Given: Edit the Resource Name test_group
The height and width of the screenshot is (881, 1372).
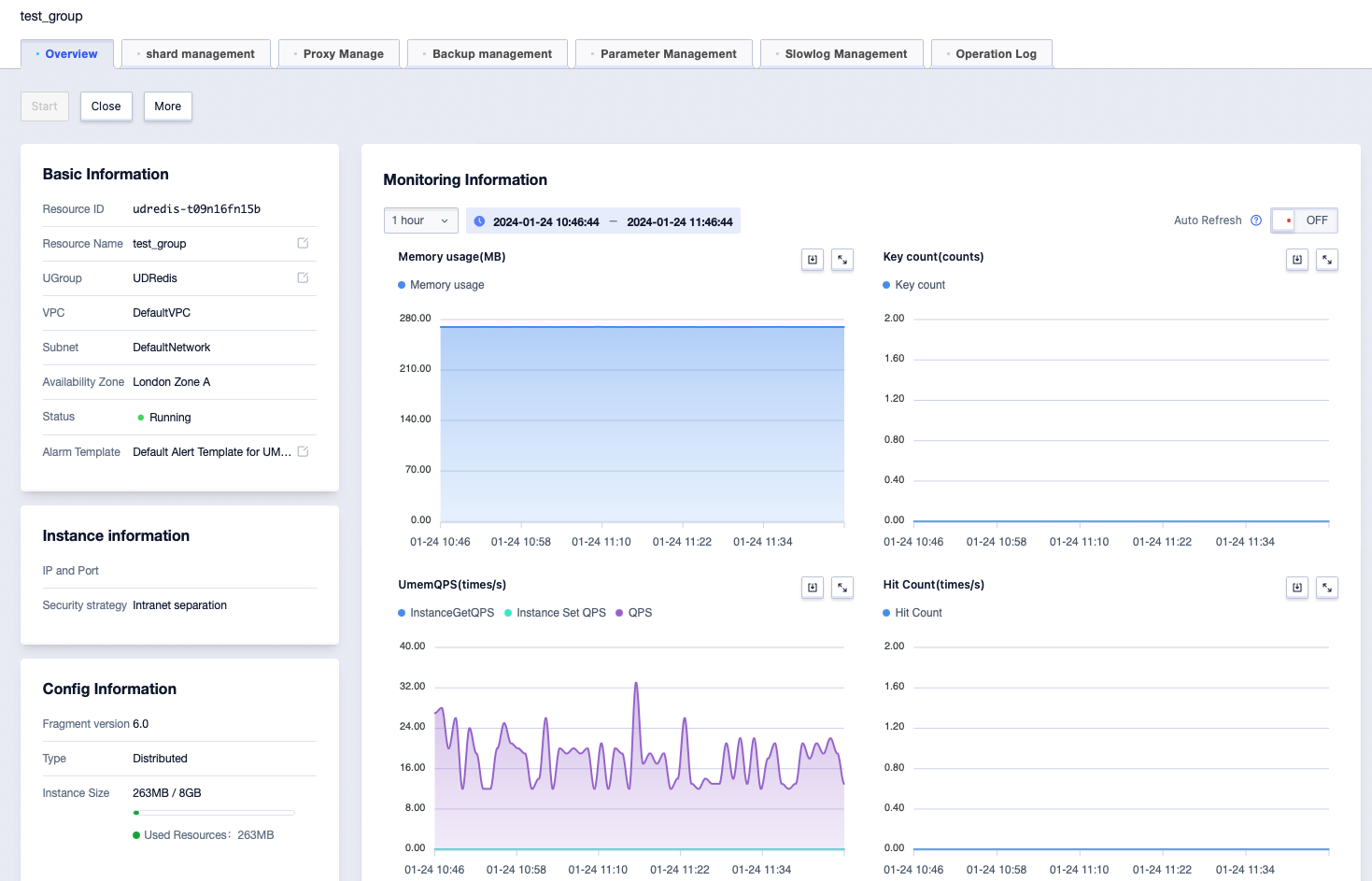Looking at the screenshot, I should pyautogui.click(x=303, y=243).
